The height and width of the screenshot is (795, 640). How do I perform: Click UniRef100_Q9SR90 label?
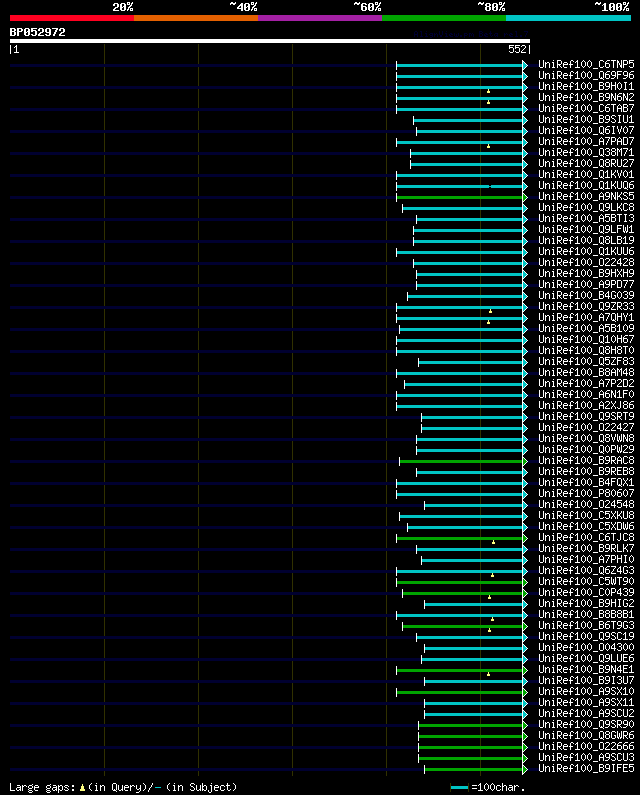tap(586, 725)
